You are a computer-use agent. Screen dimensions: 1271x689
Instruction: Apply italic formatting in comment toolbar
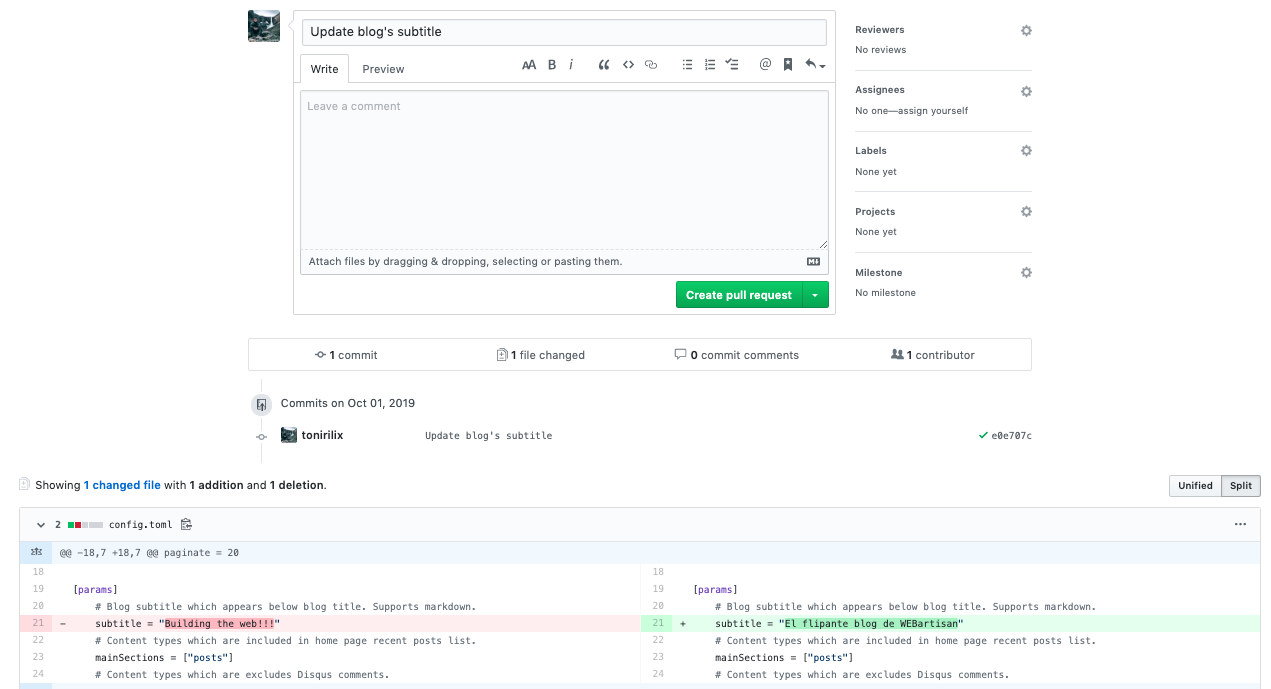tap(571, 65)
